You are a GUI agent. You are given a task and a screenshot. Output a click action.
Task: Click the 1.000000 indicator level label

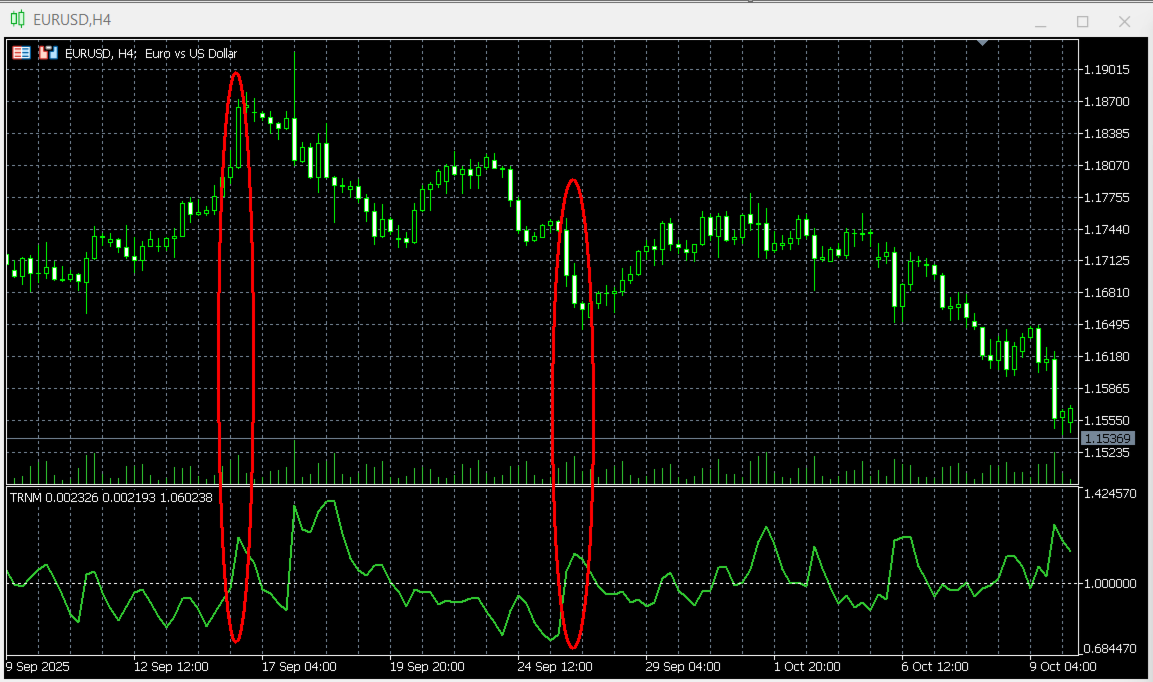(1110, 583)
